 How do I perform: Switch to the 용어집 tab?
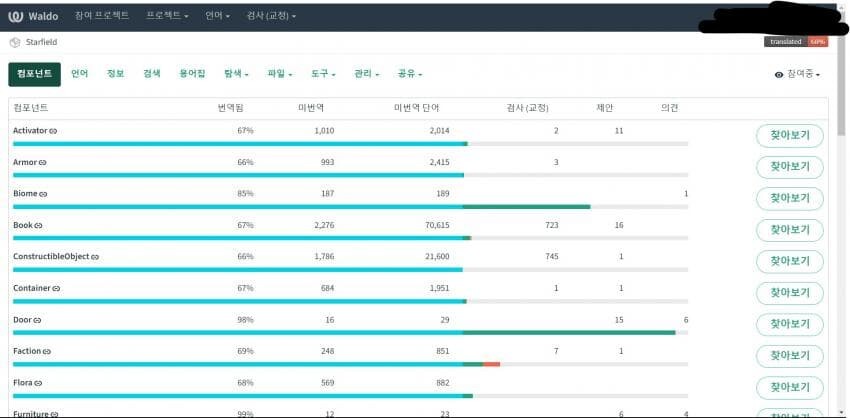tap(192, 74)
